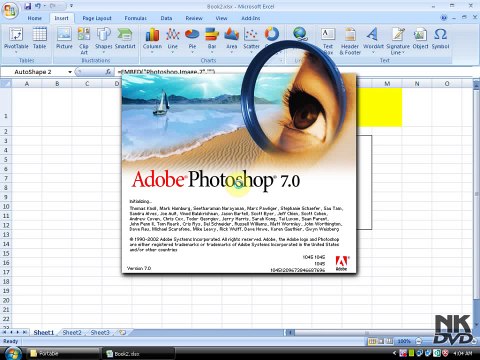Open Excel Help question mark icon

pyautogui.click(x=444, y=18)
